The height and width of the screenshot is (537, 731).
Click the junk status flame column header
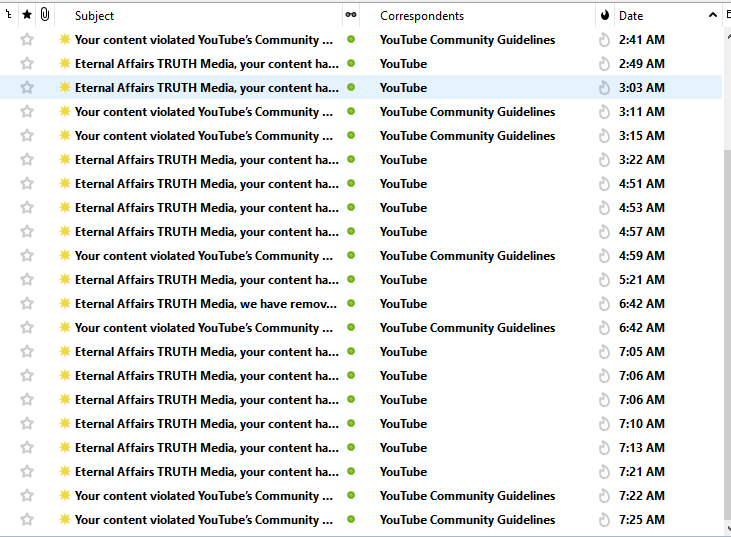click(x=604, y=15)
